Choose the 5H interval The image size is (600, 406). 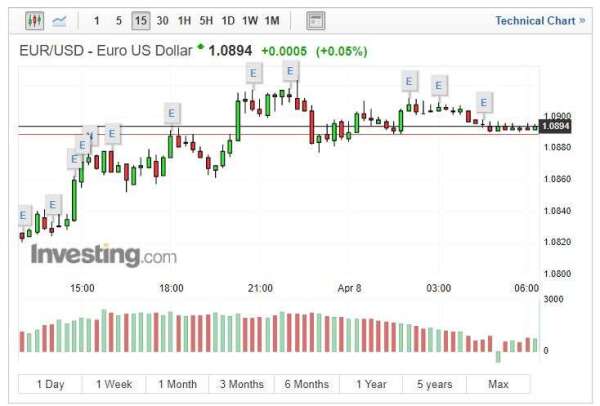coord(206,21)
